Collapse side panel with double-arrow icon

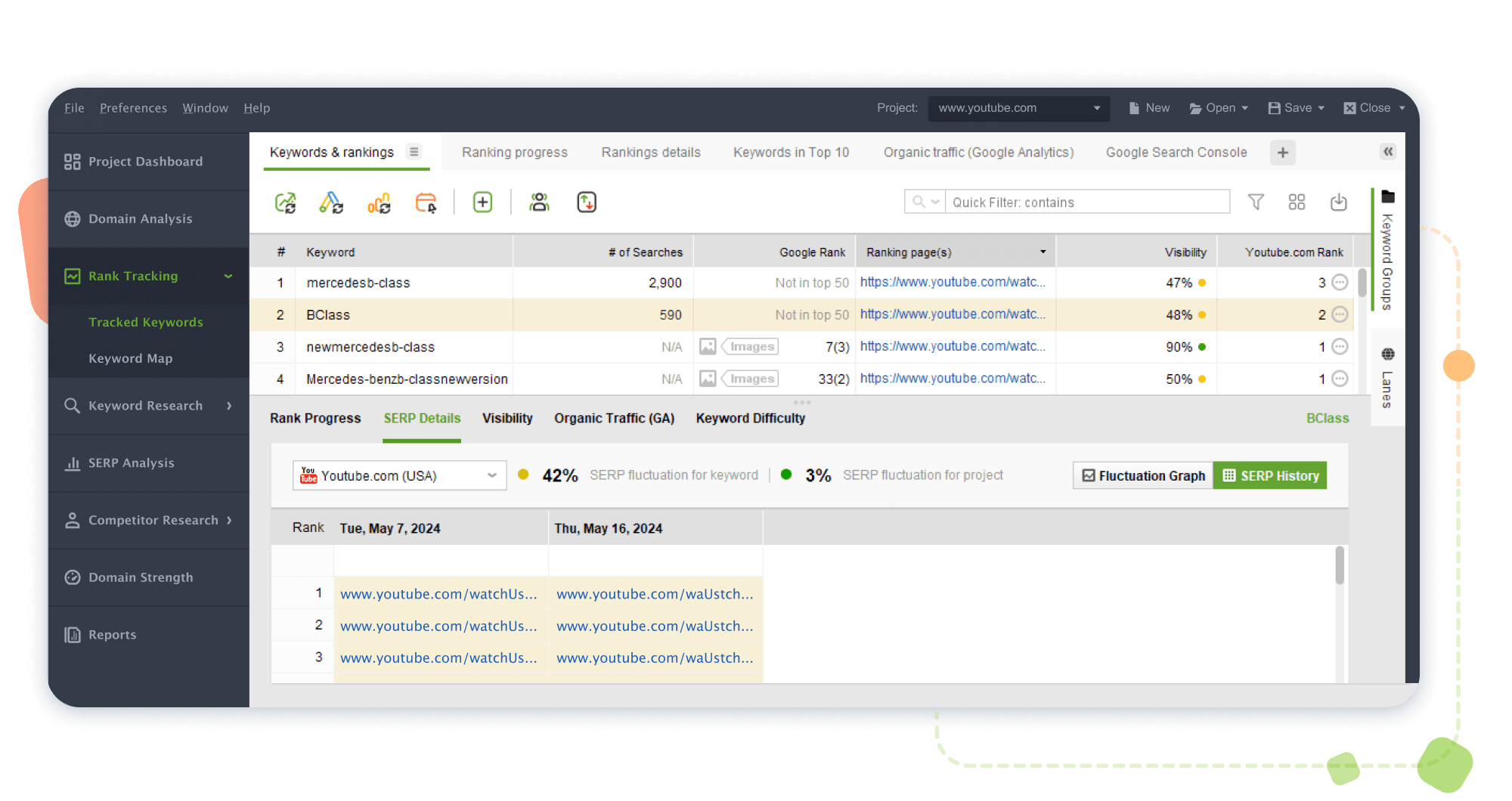[1388, 152]
